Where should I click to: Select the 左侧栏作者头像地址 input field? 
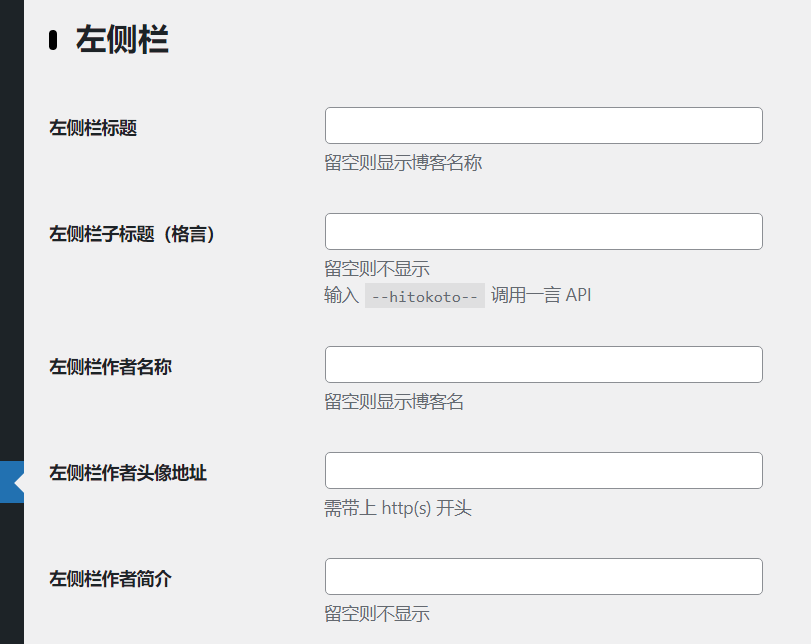pos(543,471)
